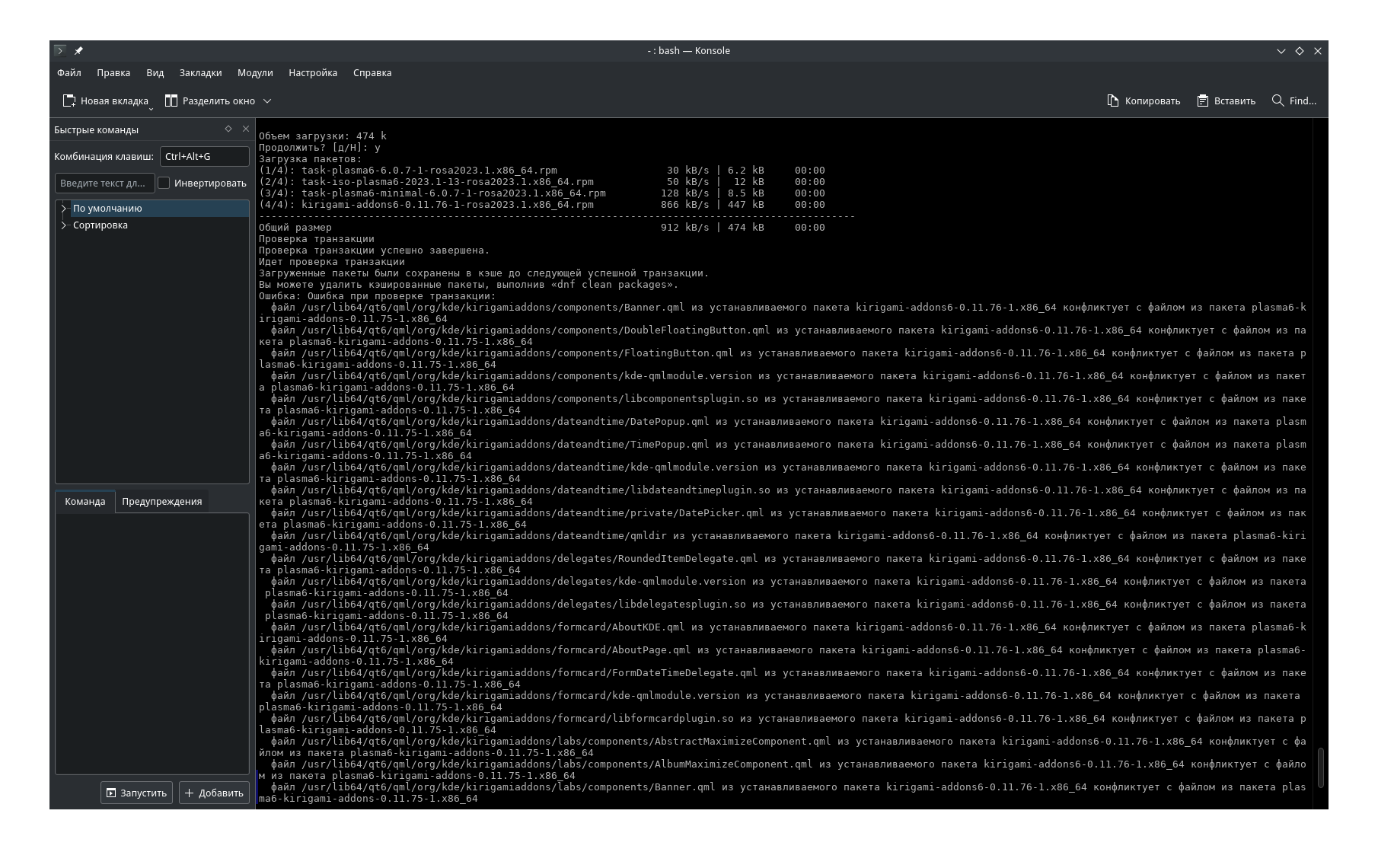The height and width of the screenshot is (868, 1378).
Task: Open the Модули menu
Action: [x=255, y=73]
